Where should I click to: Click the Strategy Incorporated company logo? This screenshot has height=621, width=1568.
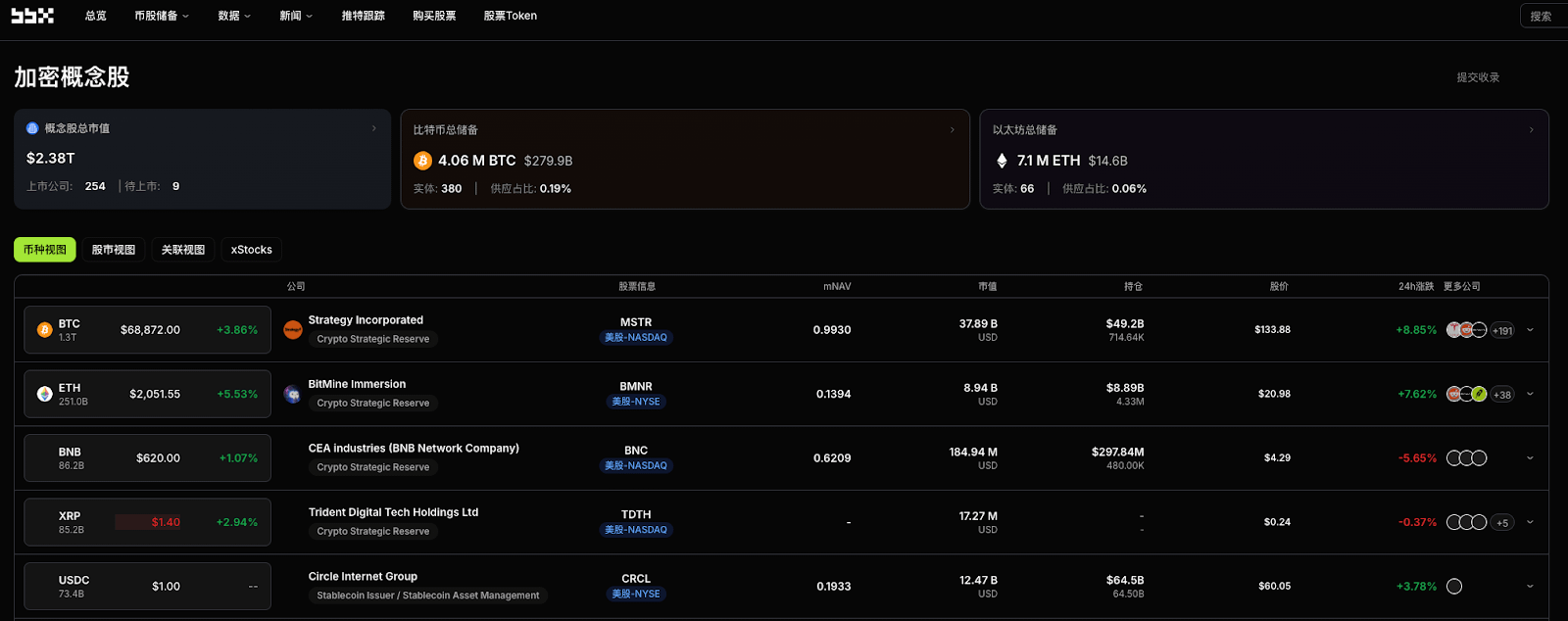click(x=292, y=330)
